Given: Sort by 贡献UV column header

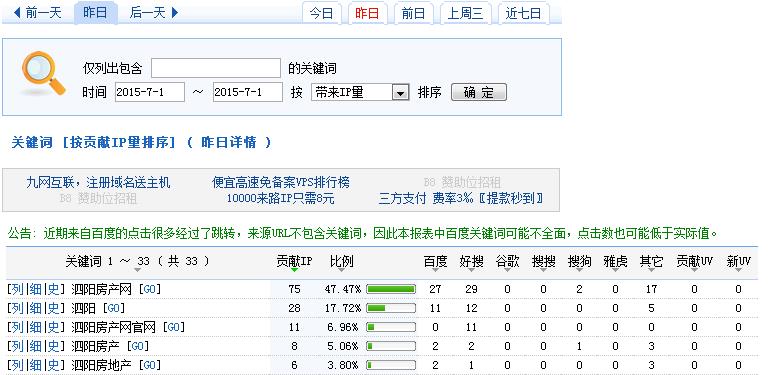Looking at the screenshot, I should (694, 262).
